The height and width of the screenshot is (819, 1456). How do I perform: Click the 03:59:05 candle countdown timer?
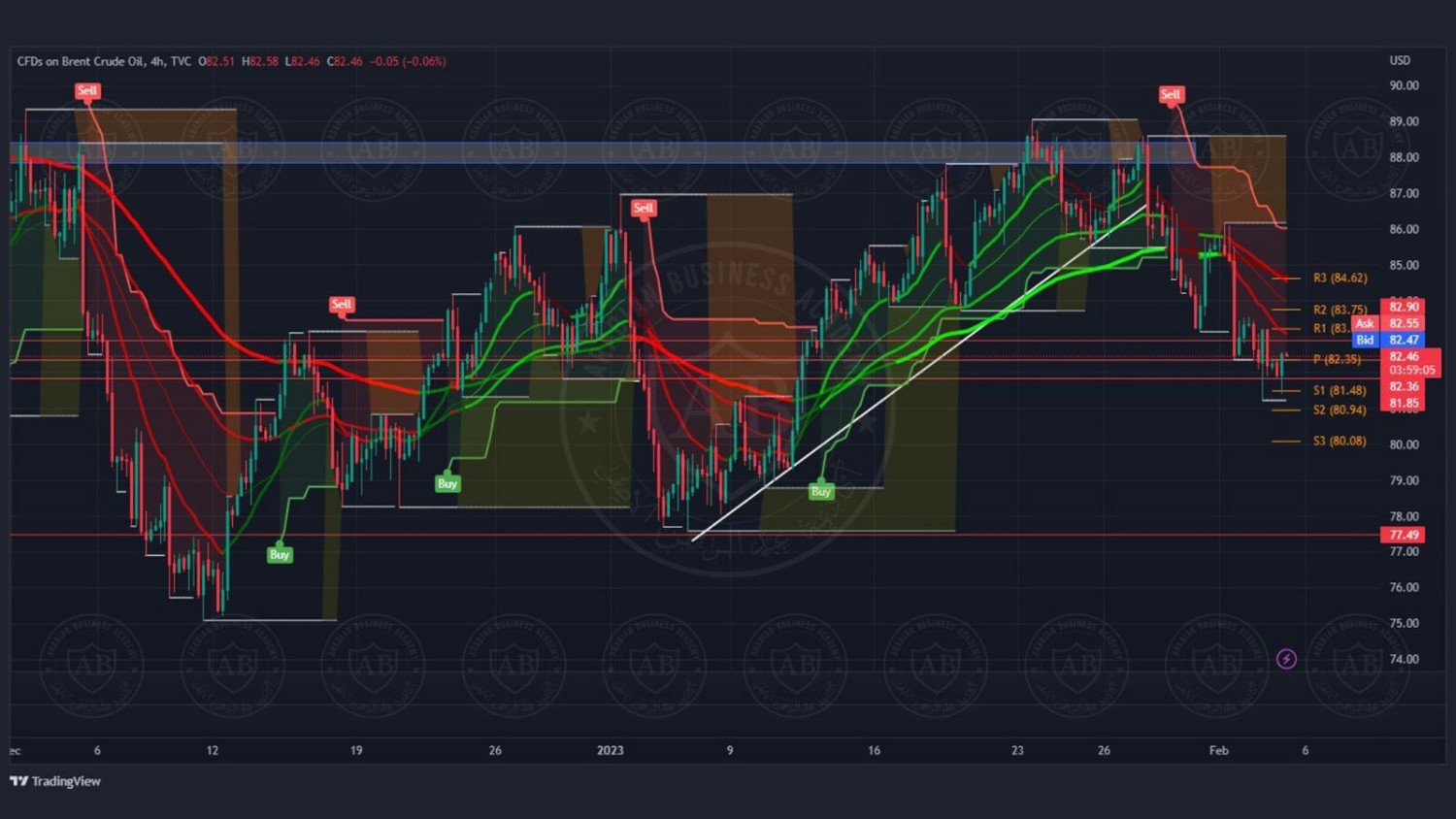[1411, 370]
